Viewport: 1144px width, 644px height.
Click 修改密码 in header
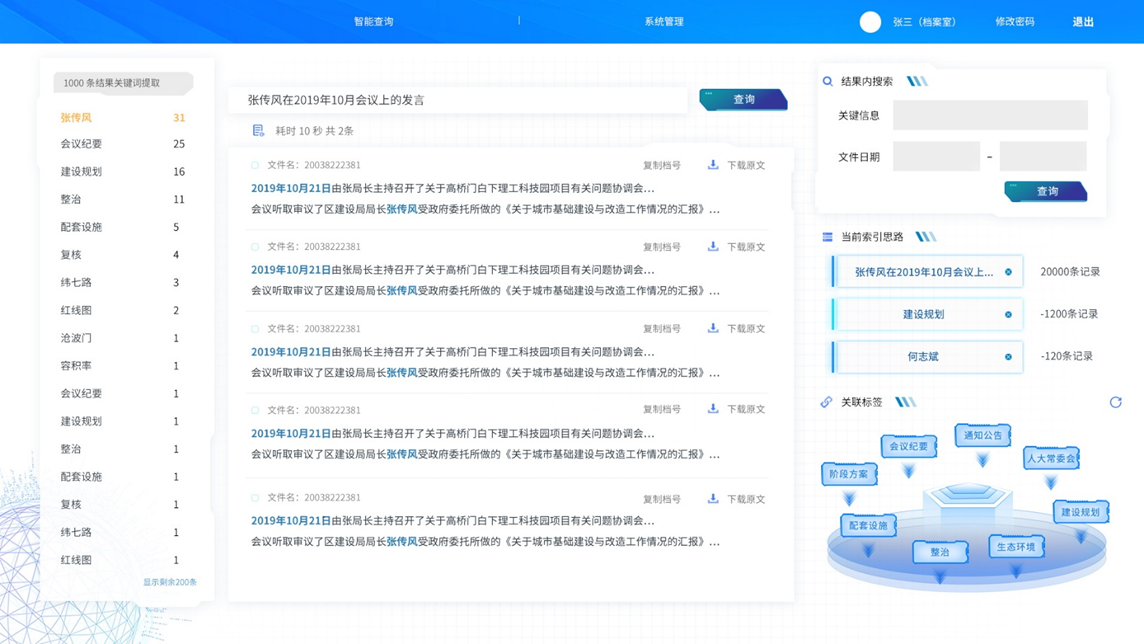[x=1015, y=22]
